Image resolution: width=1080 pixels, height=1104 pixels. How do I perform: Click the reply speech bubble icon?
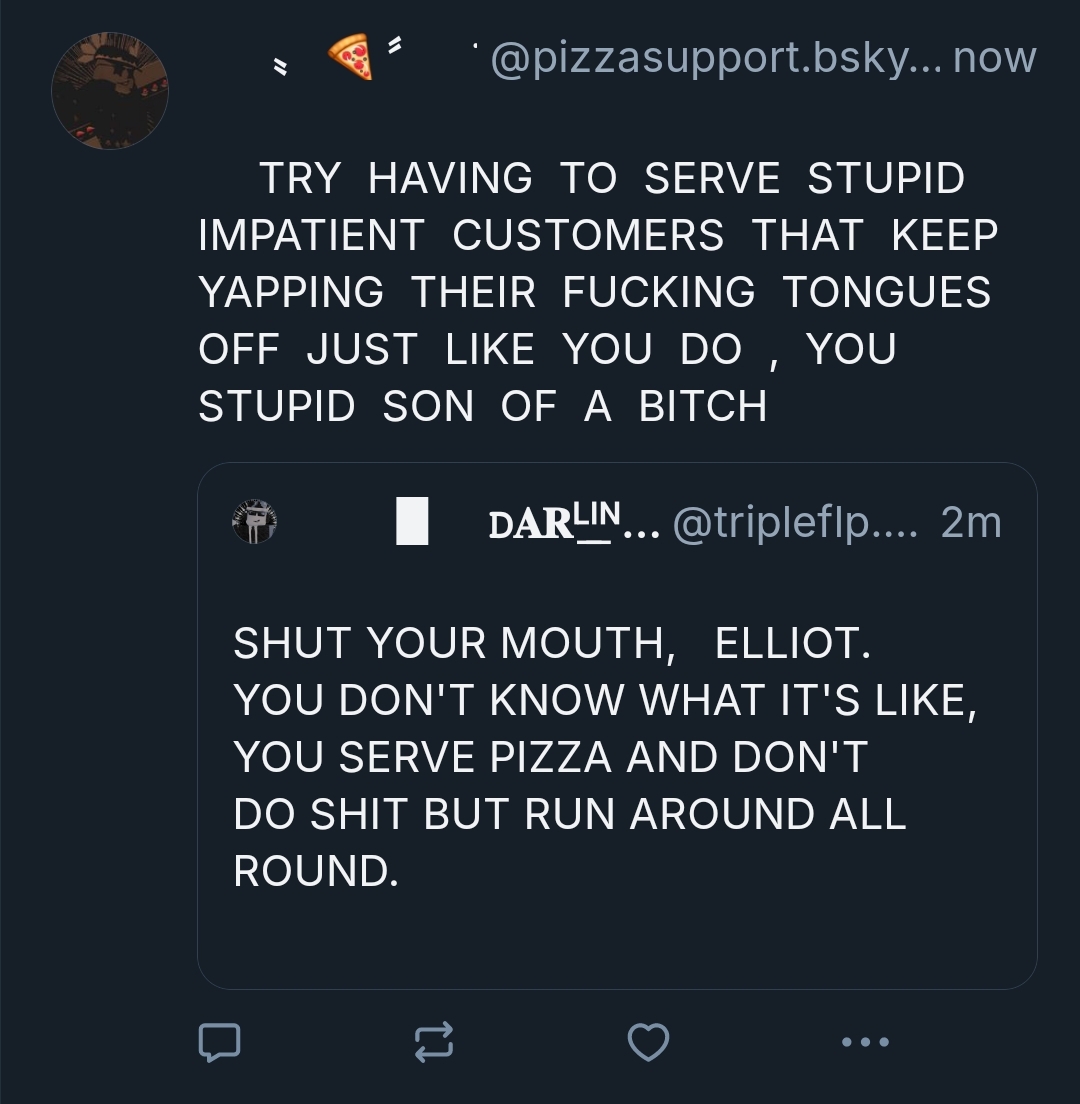(x=219, y=1042)
